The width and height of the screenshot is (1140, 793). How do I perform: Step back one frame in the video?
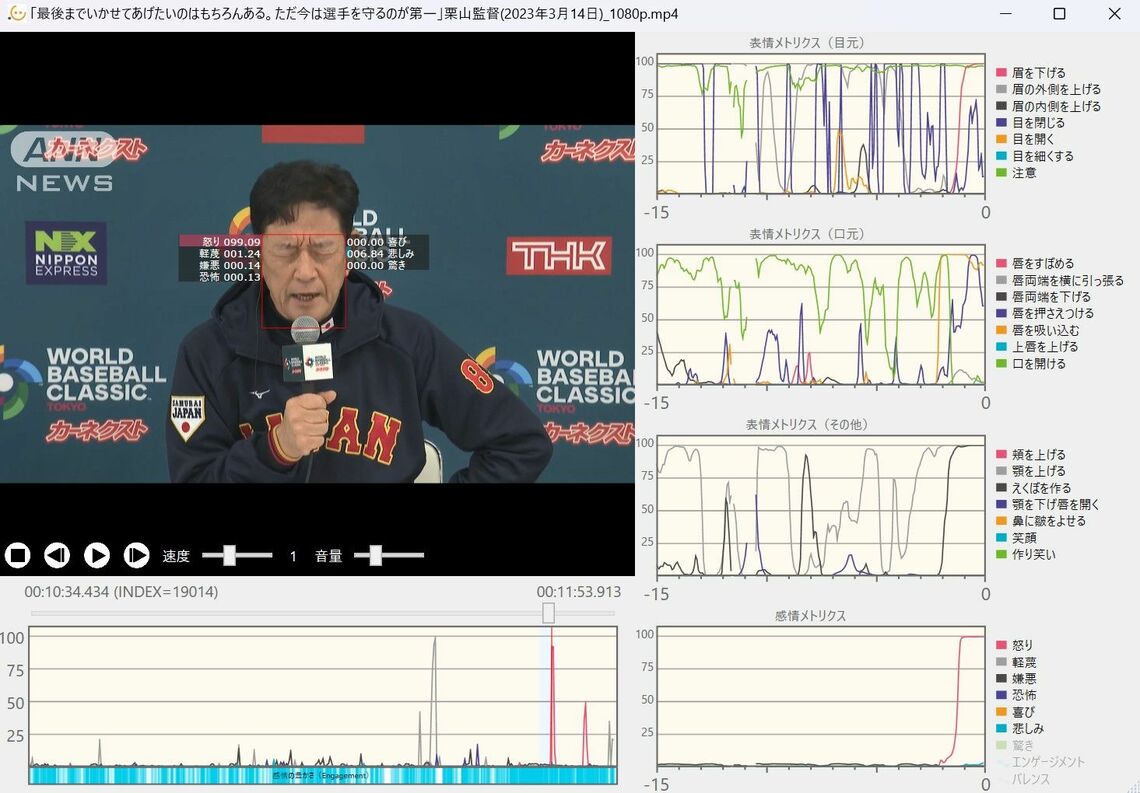[57, 555]
